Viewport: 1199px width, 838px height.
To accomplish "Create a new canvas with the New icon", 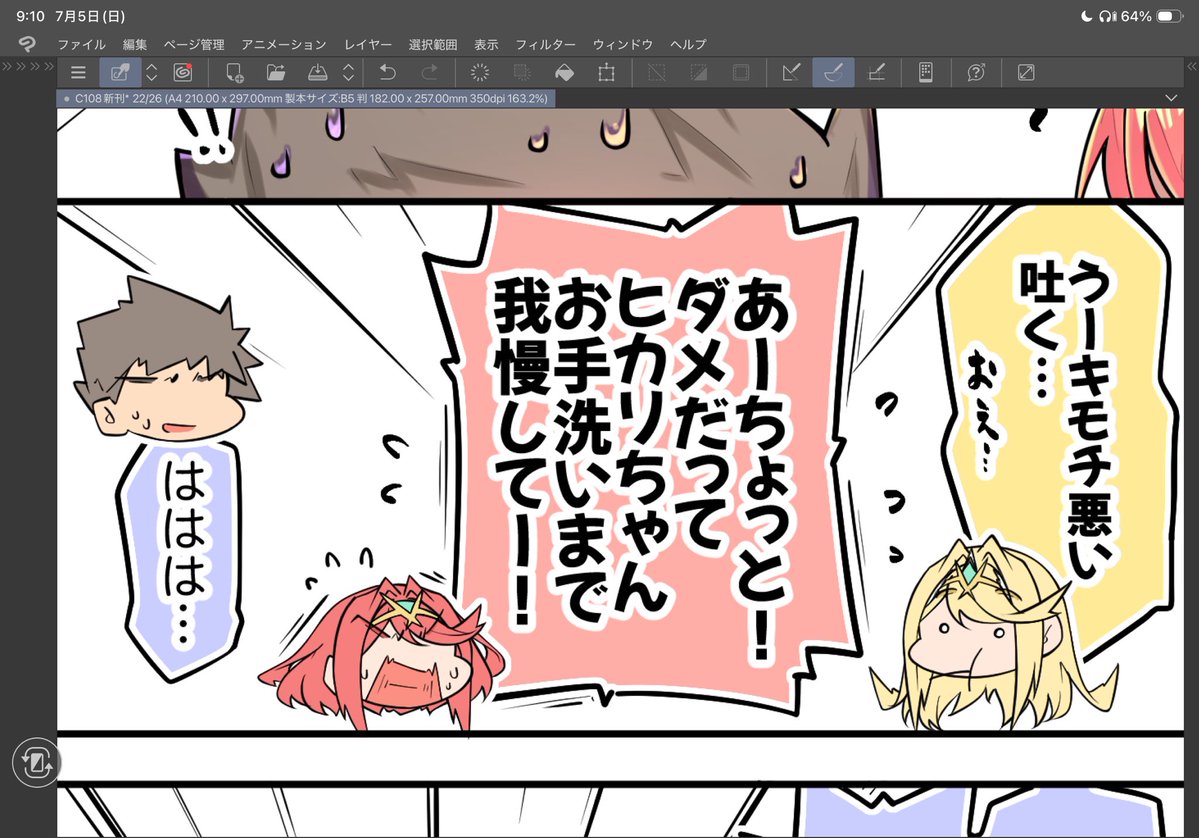I will point(234,73).
